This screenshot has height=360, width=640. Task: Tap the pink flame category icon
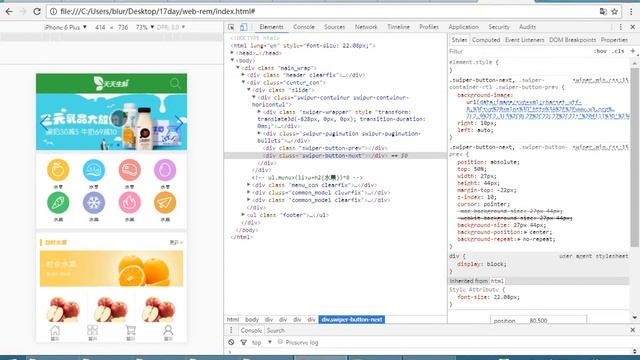point(129,202)
